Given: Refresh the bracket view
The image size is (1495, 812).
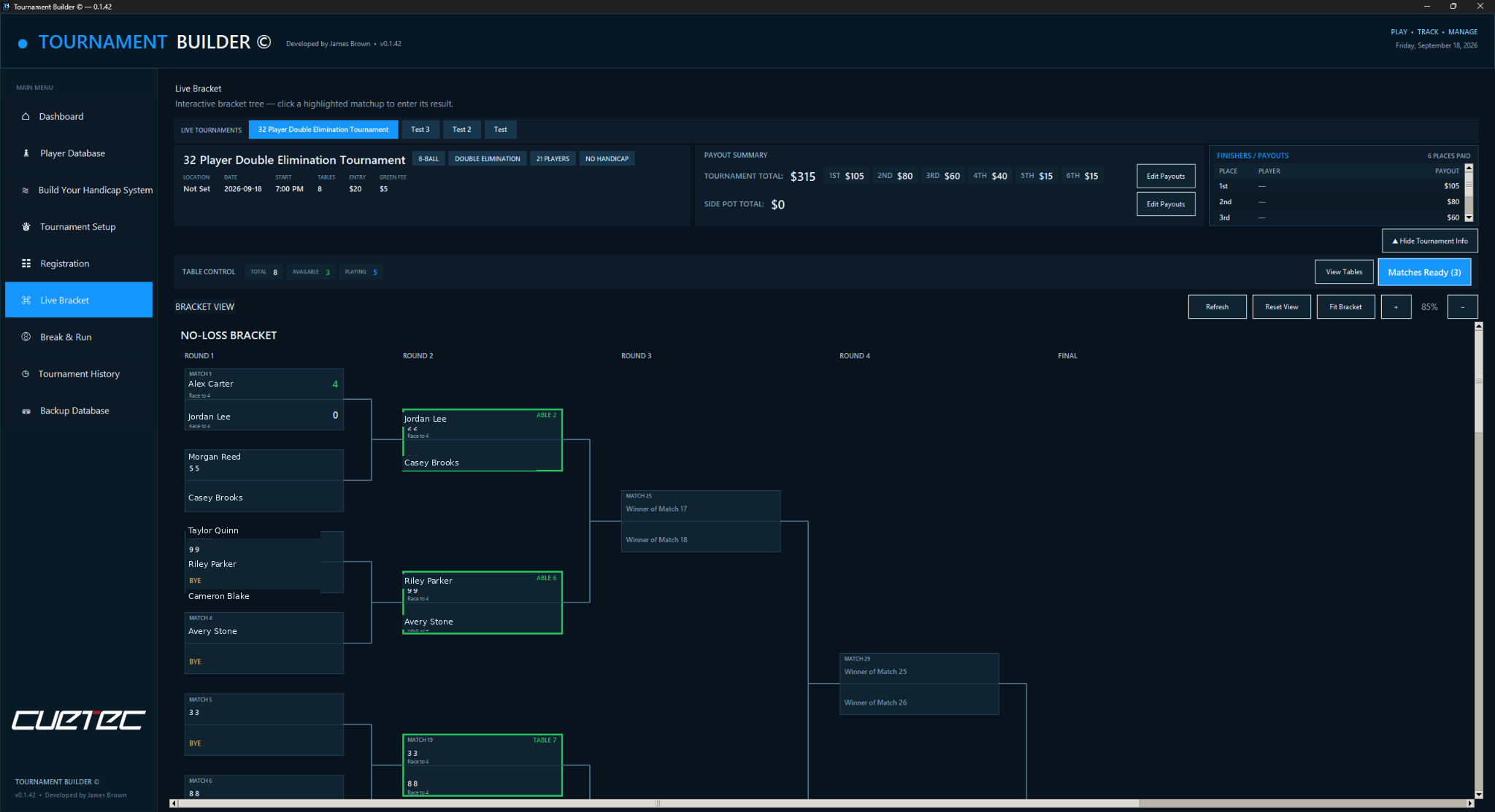Looking at the screenshot, I should tap(1217, 307).
